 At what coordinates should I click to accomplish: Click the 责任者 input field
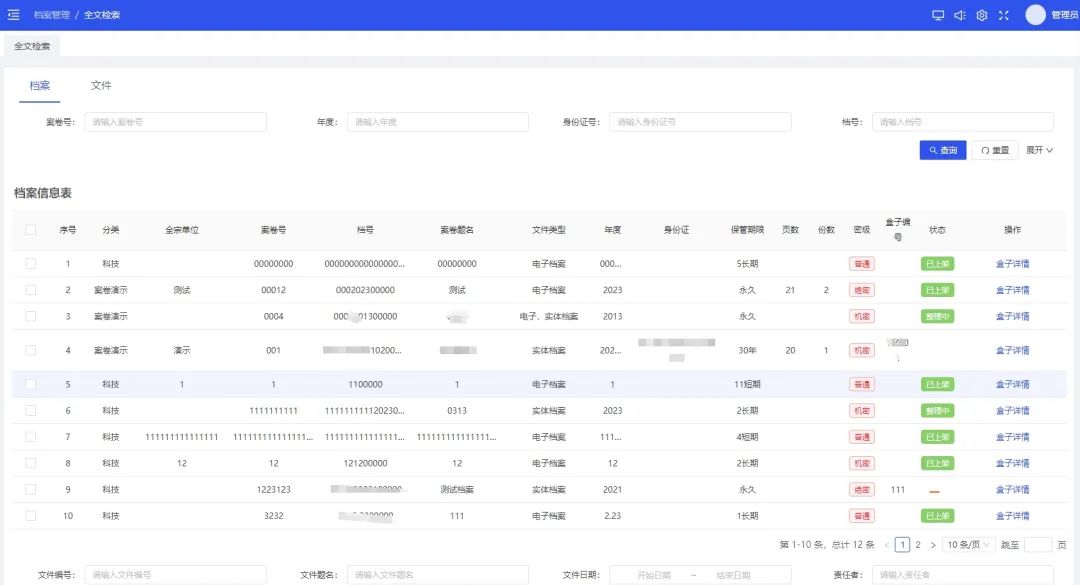pos(963,575)
